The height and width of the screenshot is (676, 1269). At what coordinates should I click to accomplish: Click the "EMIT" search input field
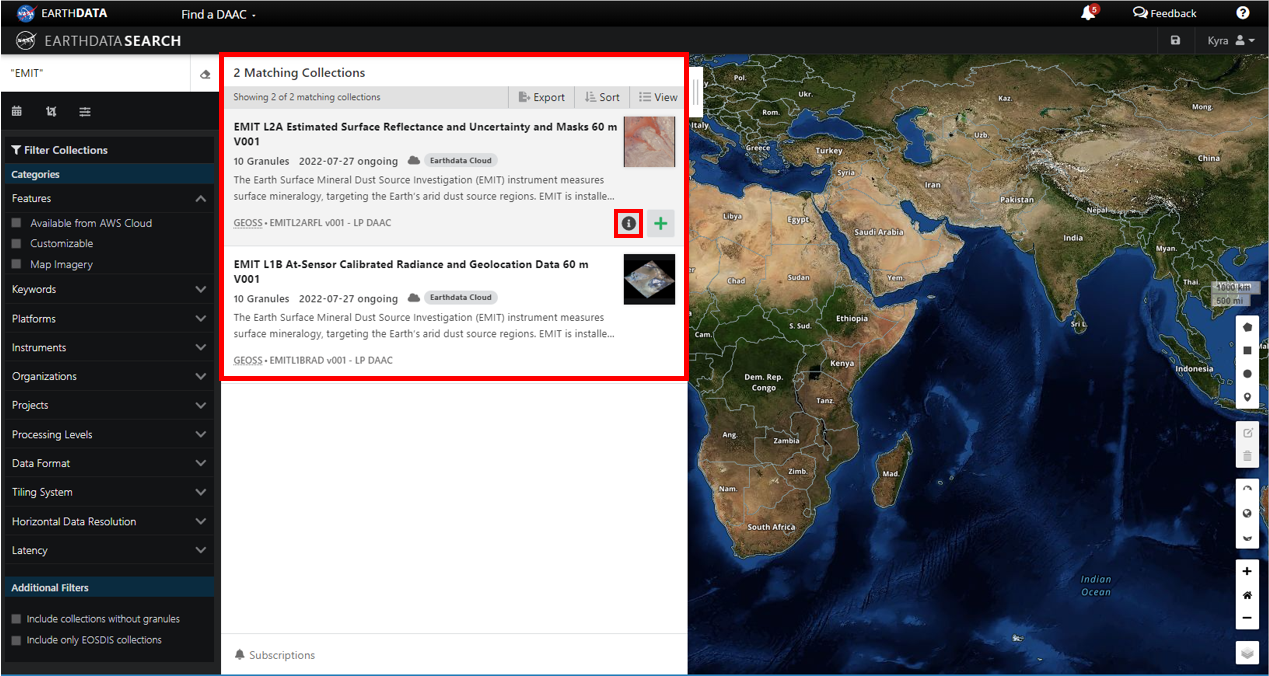click(97, 74)
